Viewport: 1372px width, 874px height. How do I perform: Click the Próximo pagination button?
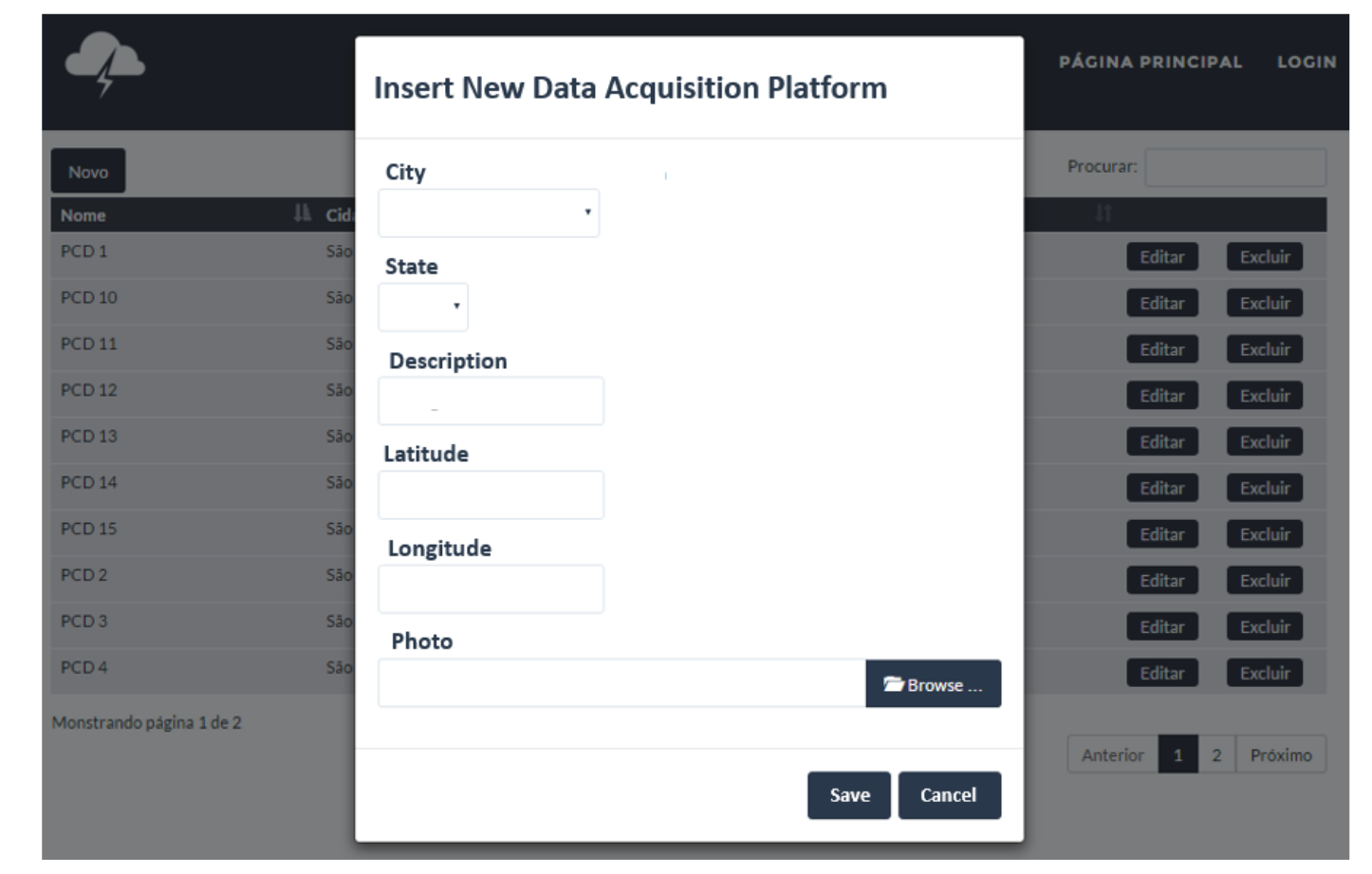pyautogui.click(x=1280, y=755)
